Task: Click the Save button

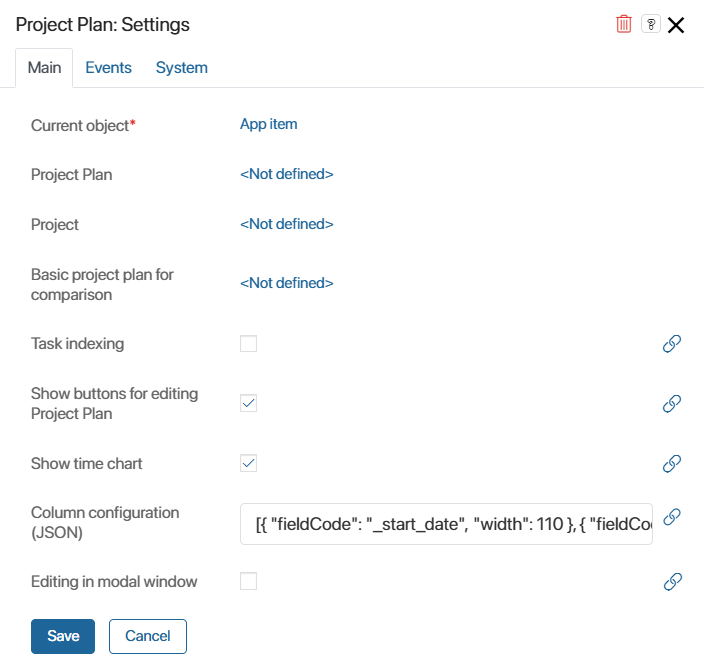Action: [63, 636]
